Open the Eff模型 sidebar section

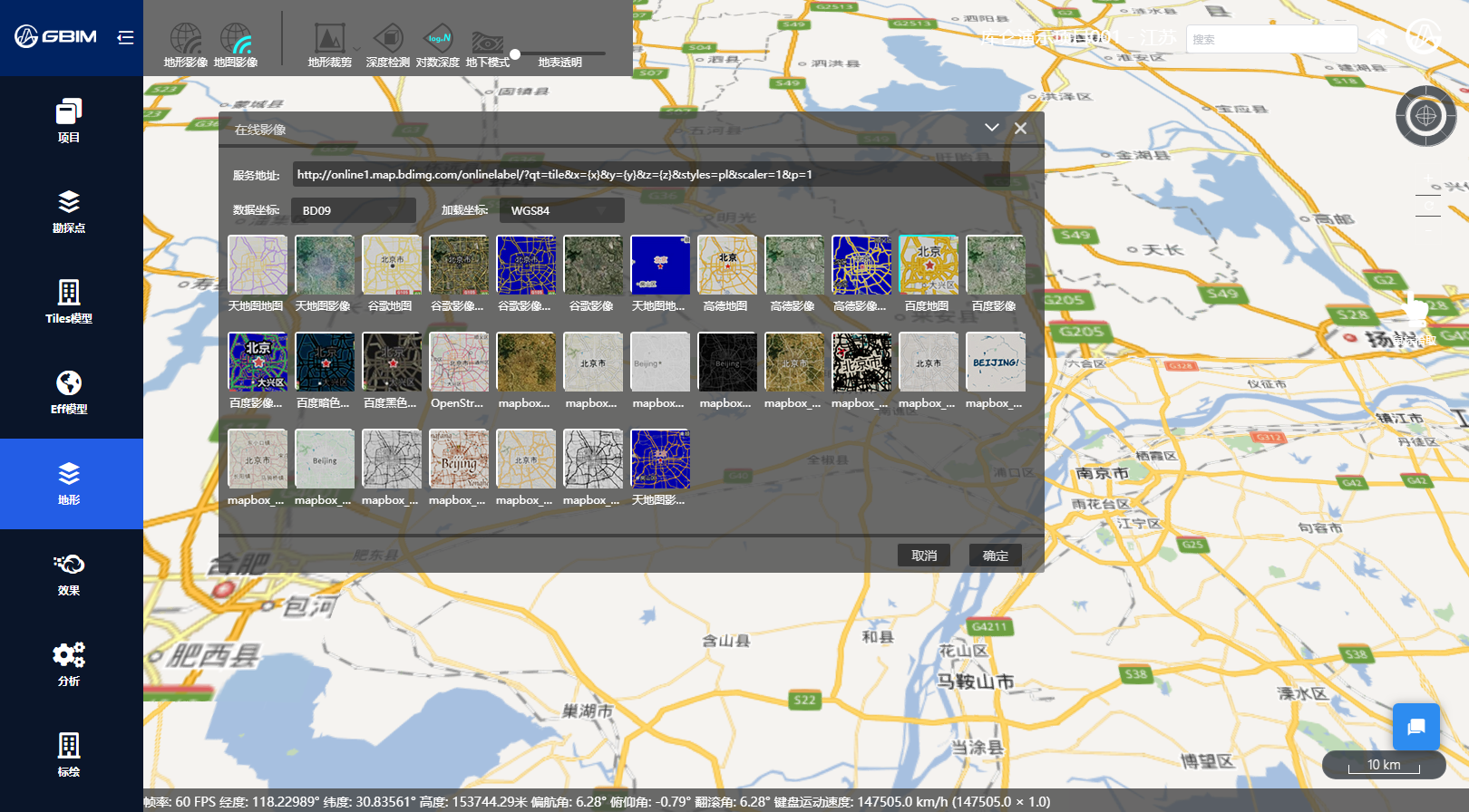click(69, 392)
